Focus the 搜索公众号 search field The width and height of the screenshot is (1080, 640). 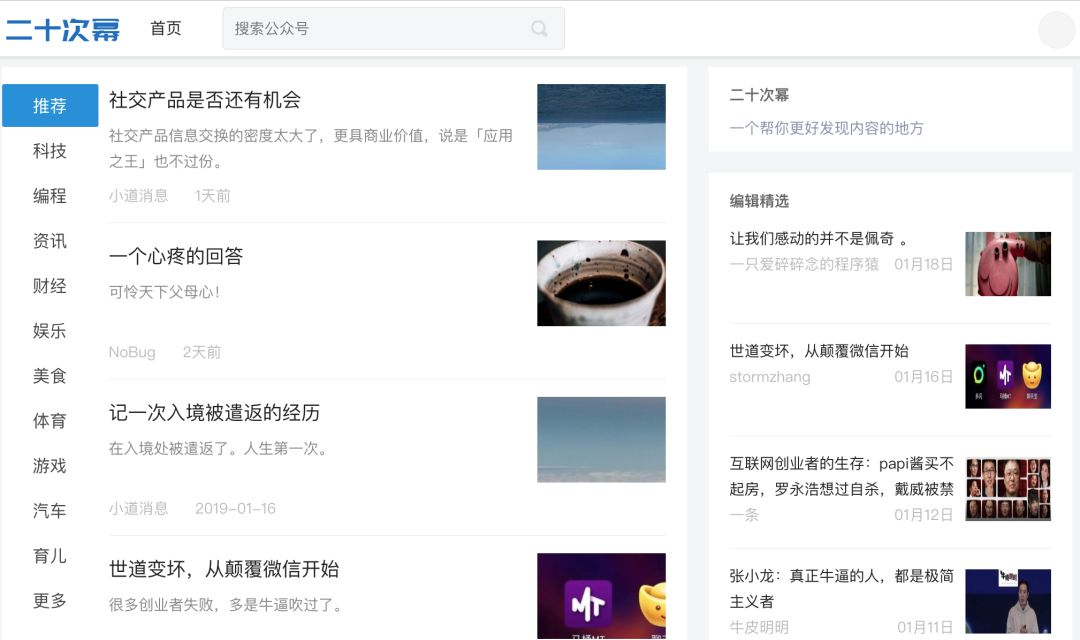click(x=393, y=28)
